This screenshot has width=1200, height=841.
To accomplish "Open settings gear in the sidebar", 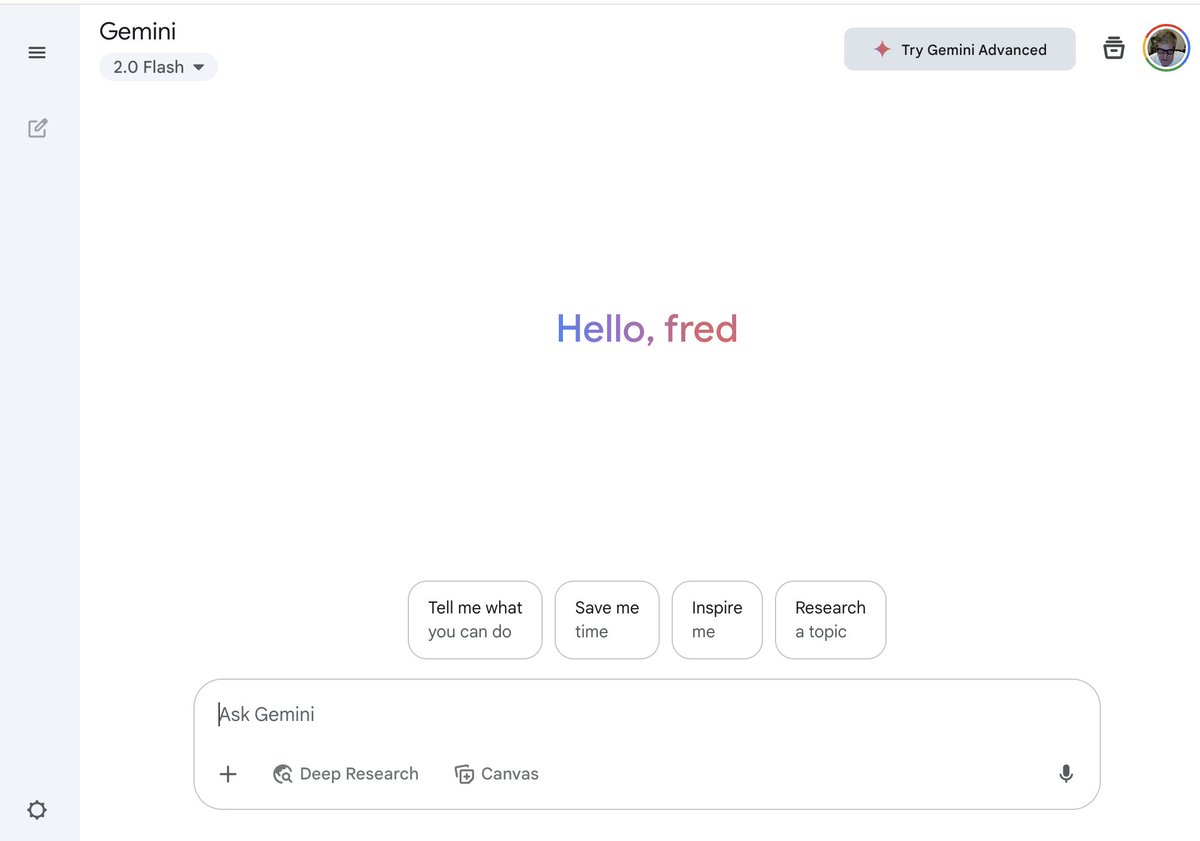I will pyautogui.click(x=37, y=810).
